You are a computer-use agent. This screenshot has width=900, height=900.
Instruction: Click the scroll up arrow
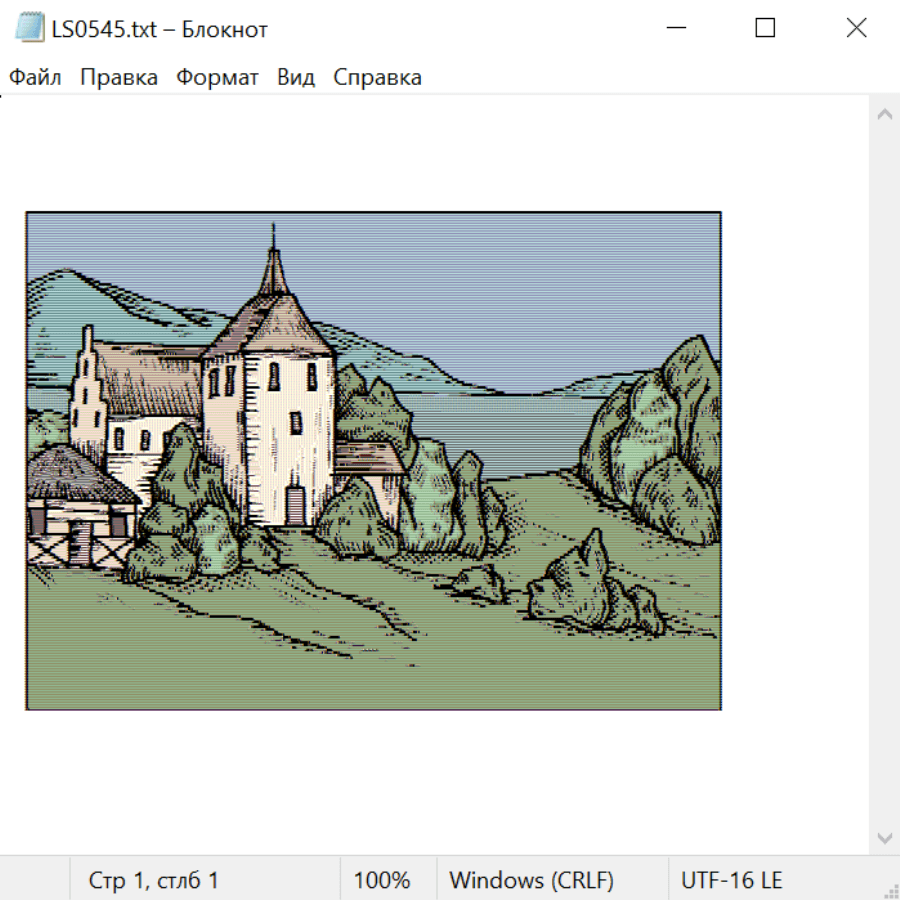pyautogui.click(x=884, y=115)
